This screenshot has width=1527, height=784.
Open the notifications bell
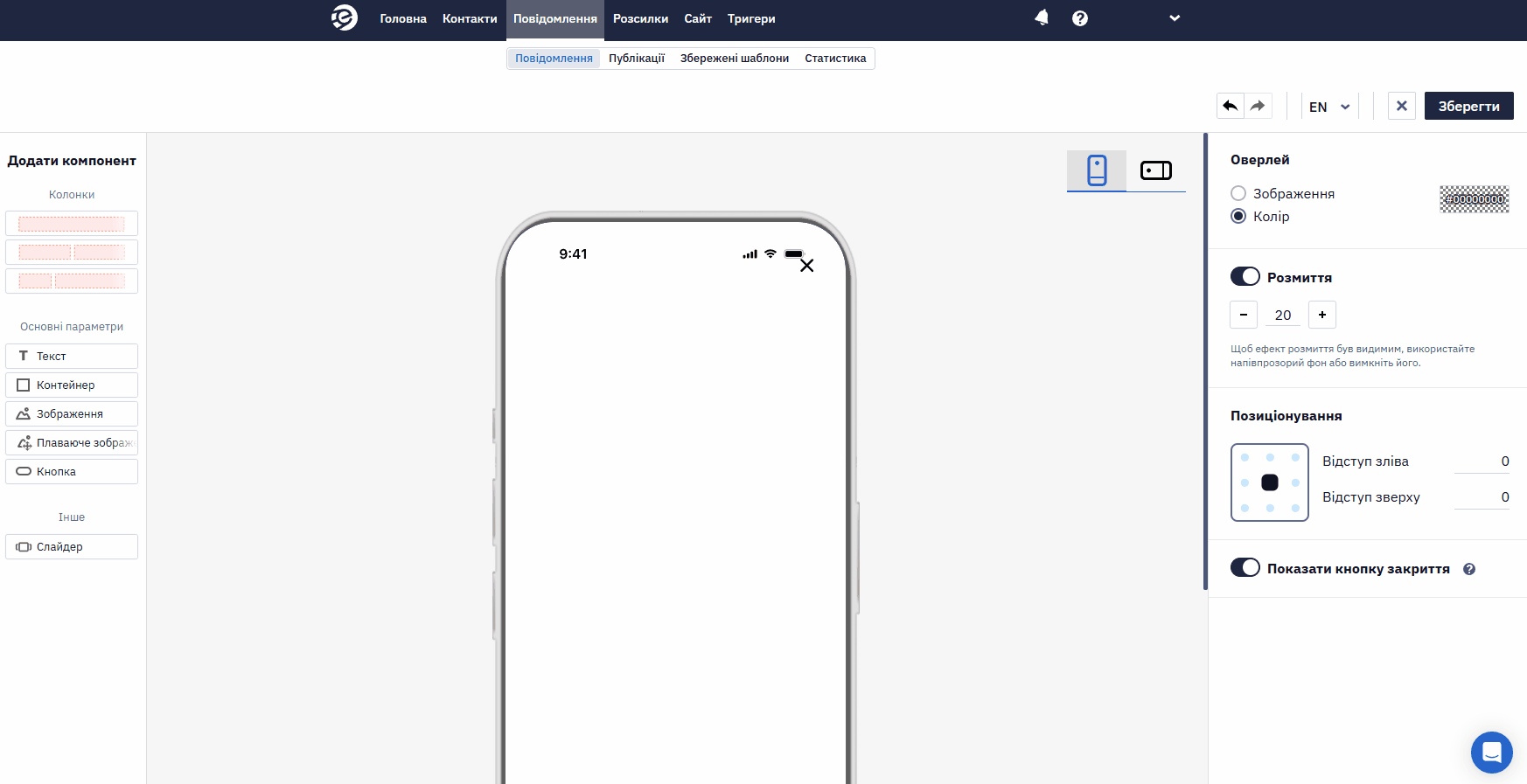click(1042, 17)
